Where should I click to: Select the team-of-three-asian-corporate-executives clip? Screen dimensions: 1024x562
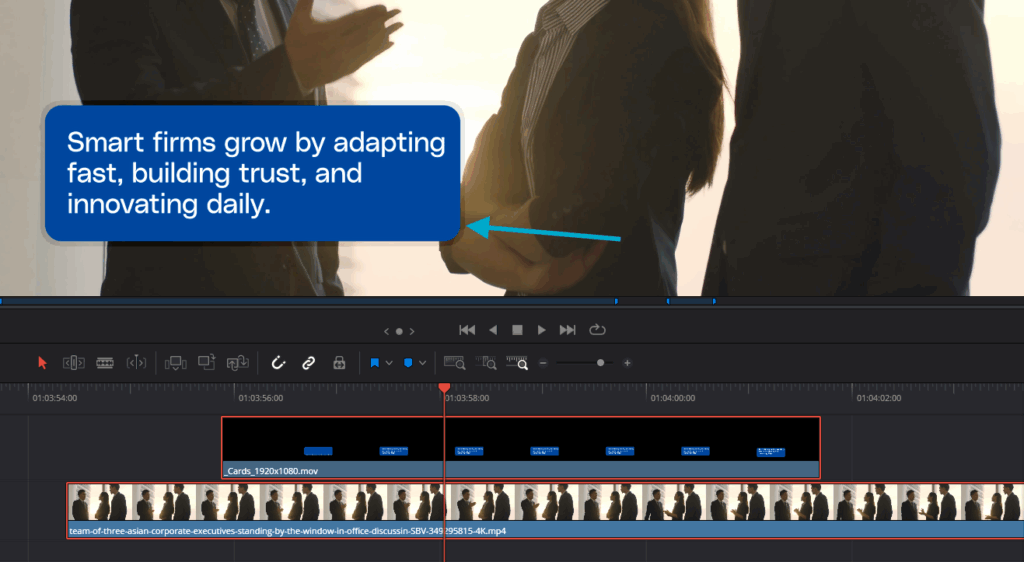tap(545, 510)
